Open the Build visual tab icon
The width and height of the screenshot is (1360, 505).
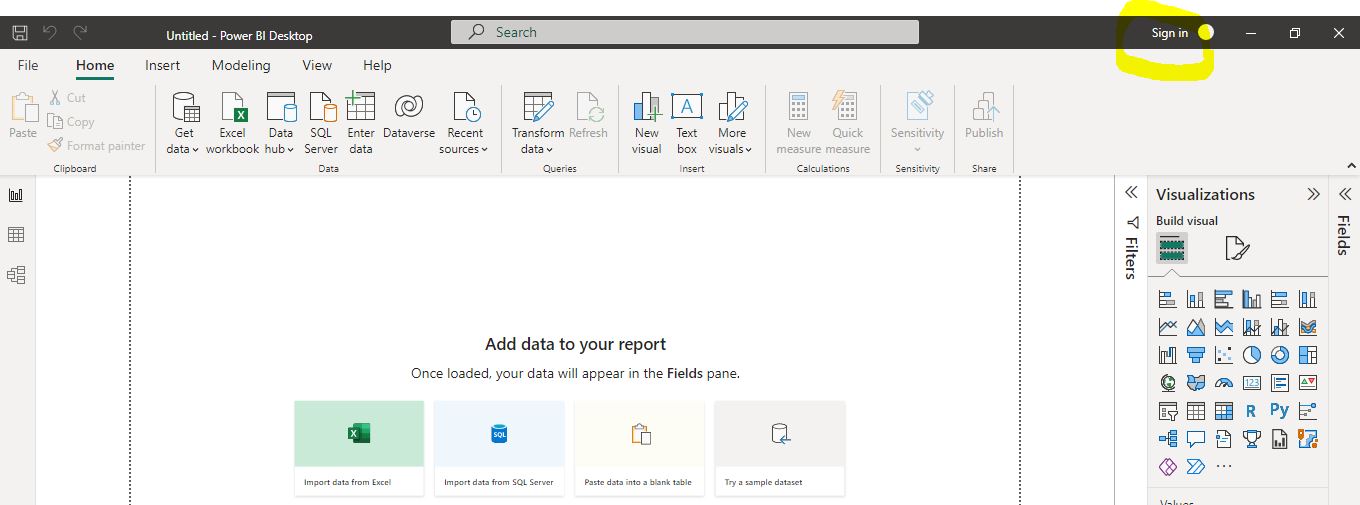1172,248
